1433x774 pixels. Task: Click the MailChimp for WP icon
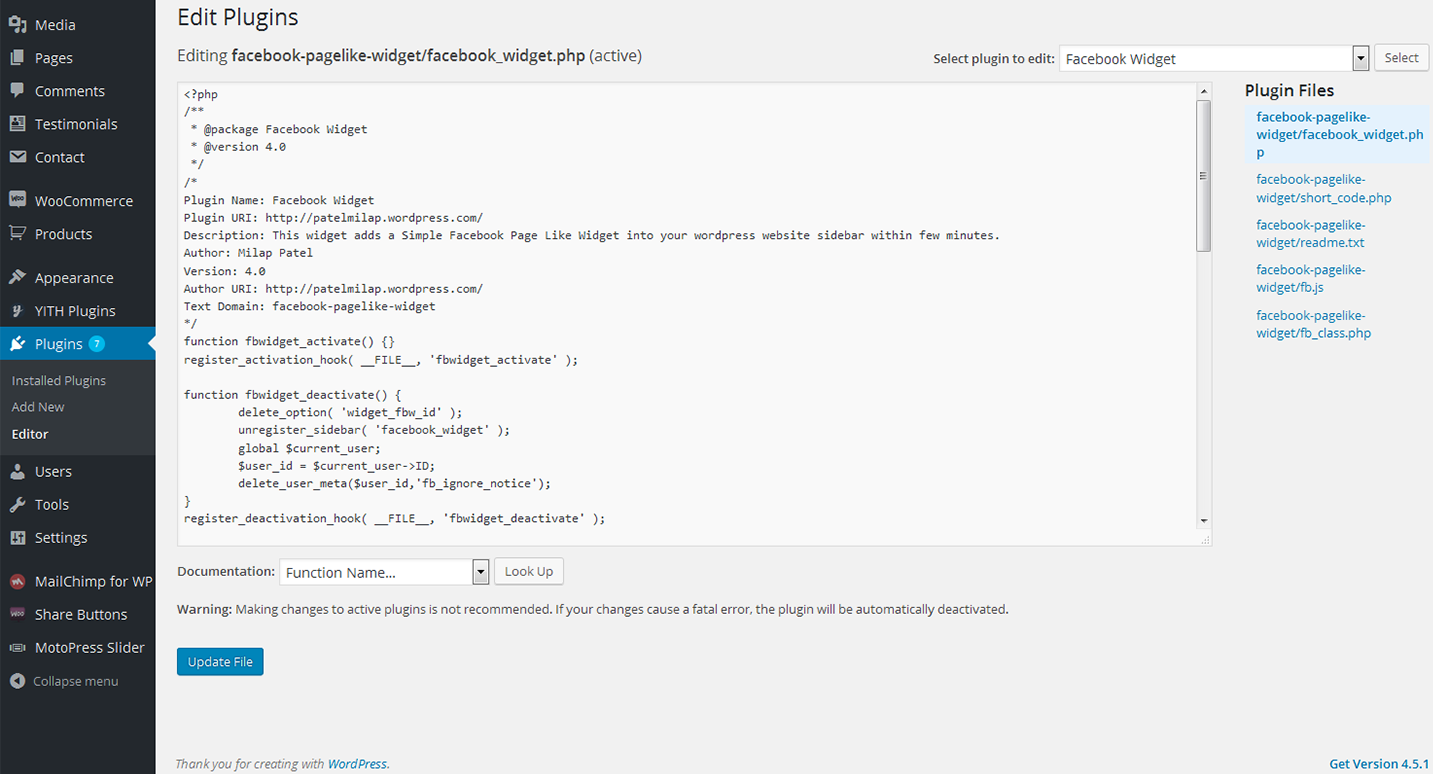17,581
